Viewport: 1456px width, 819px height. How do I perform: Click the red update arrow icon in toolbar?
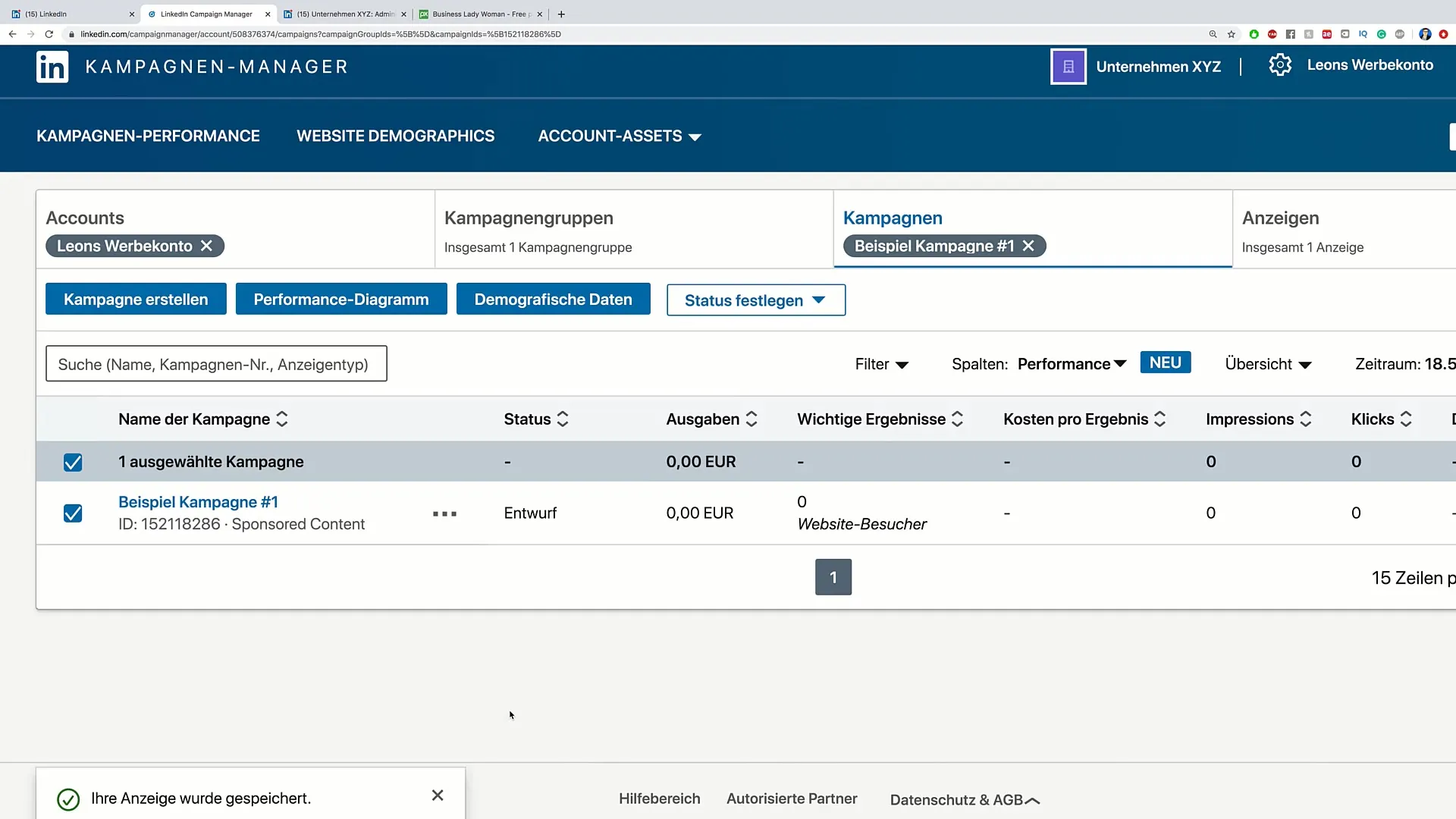1443,34
